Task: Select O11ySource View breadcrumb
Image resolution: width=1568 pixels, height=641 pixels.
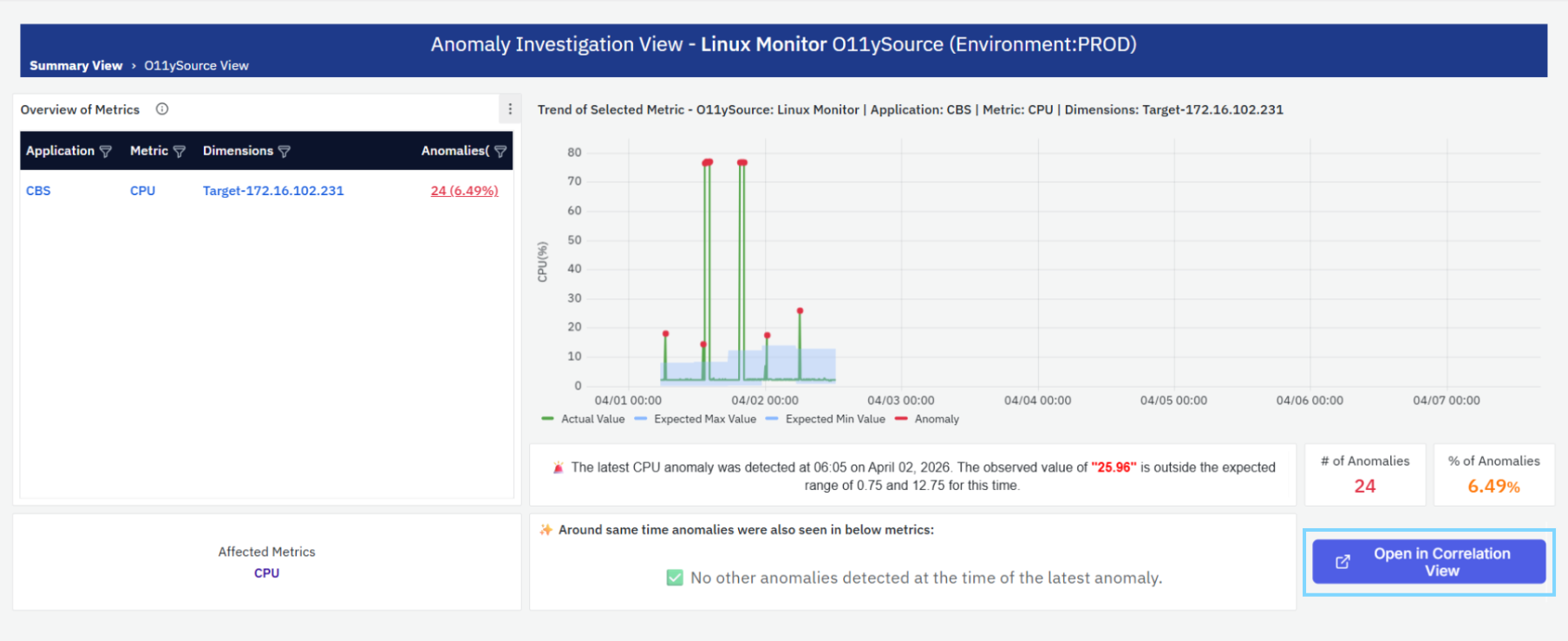Action: coord(196,66)
